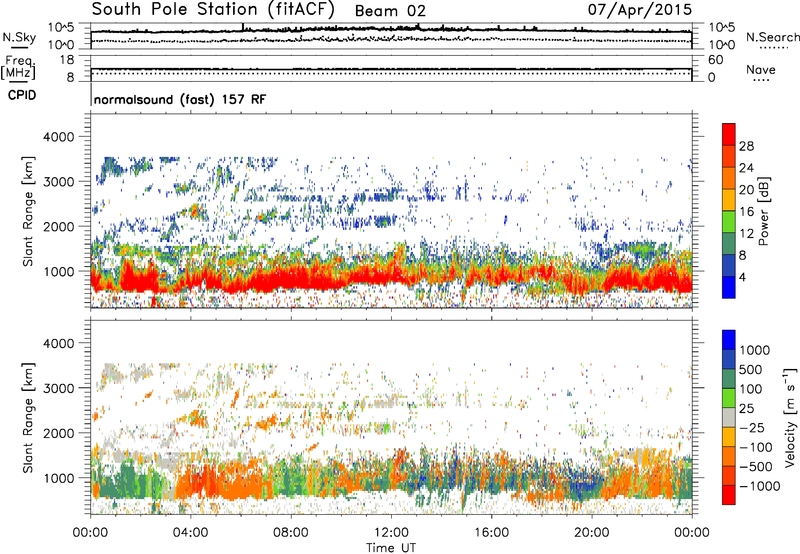Click the '3000' tick on the velocity panel
Image resolution: width=800 pixels, height=554 pixels.
[x=58, y=388]
